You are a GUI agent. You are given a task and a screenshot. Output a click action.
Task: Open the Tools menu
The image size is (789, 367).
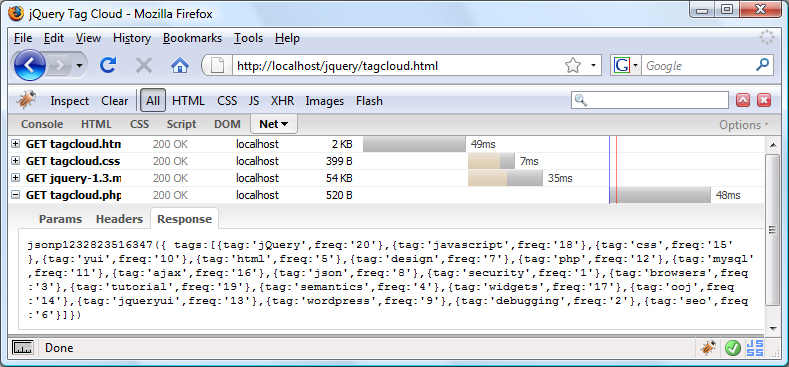(249, 38)
